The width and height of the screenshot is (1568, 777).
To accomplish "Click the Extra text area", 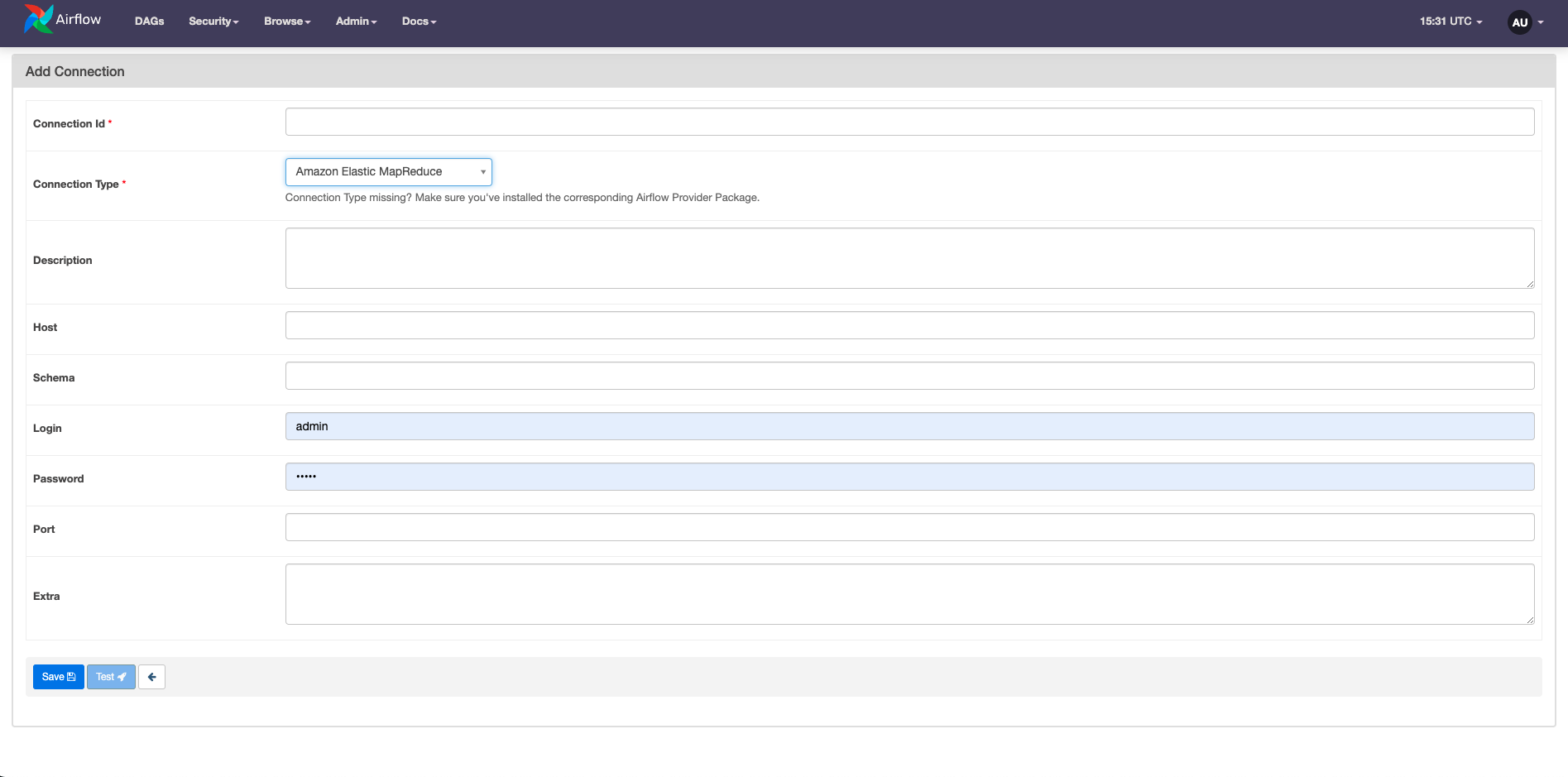I will [909, 593].
